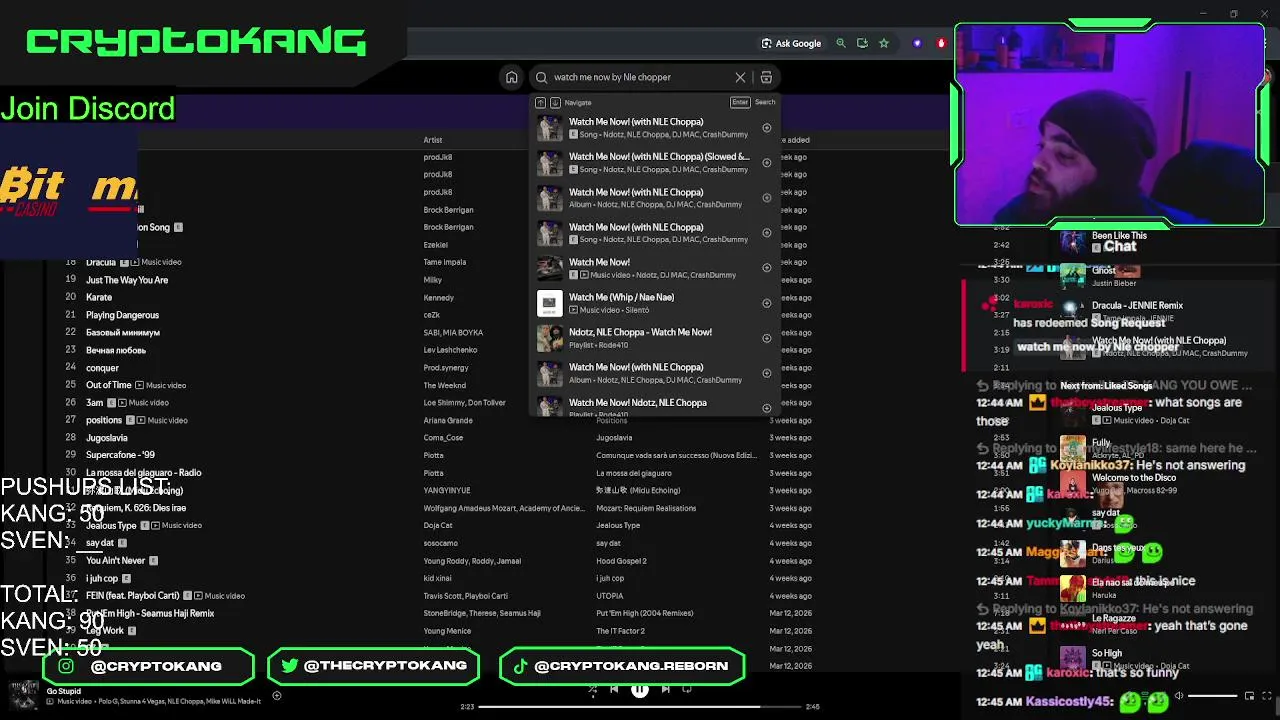Select track 'Out of Time'
The height and width of the screenshot is (720, 1280).
pos(109,385)
